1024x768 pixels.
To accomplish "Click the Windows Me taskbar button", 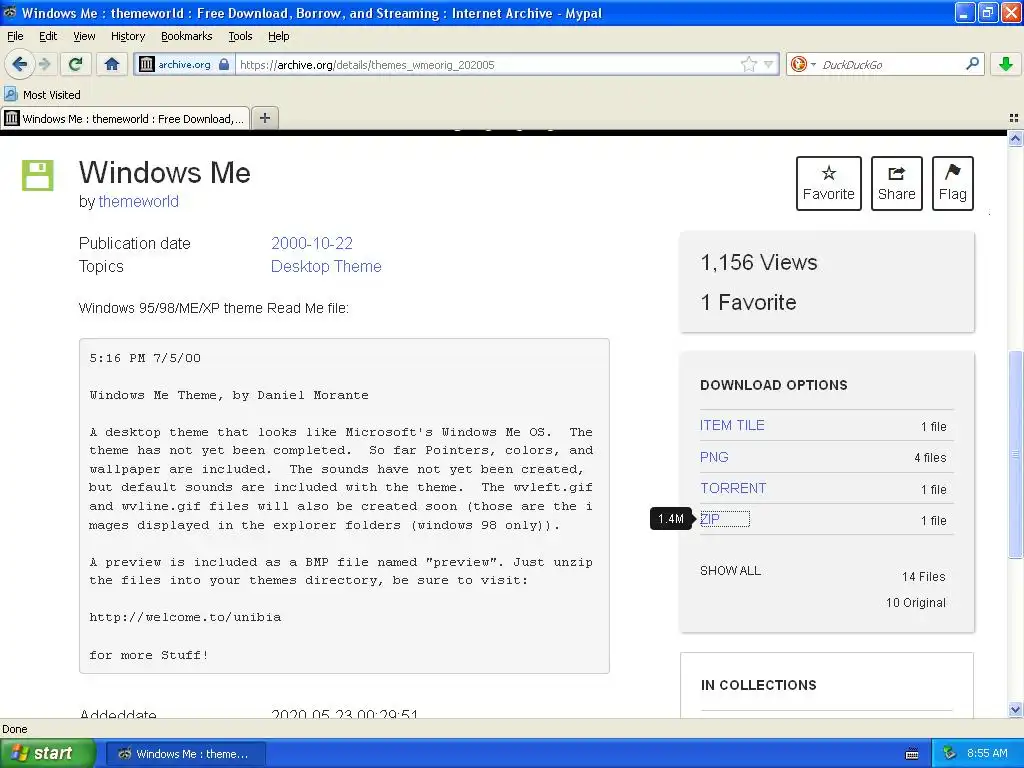I will 185,754.
